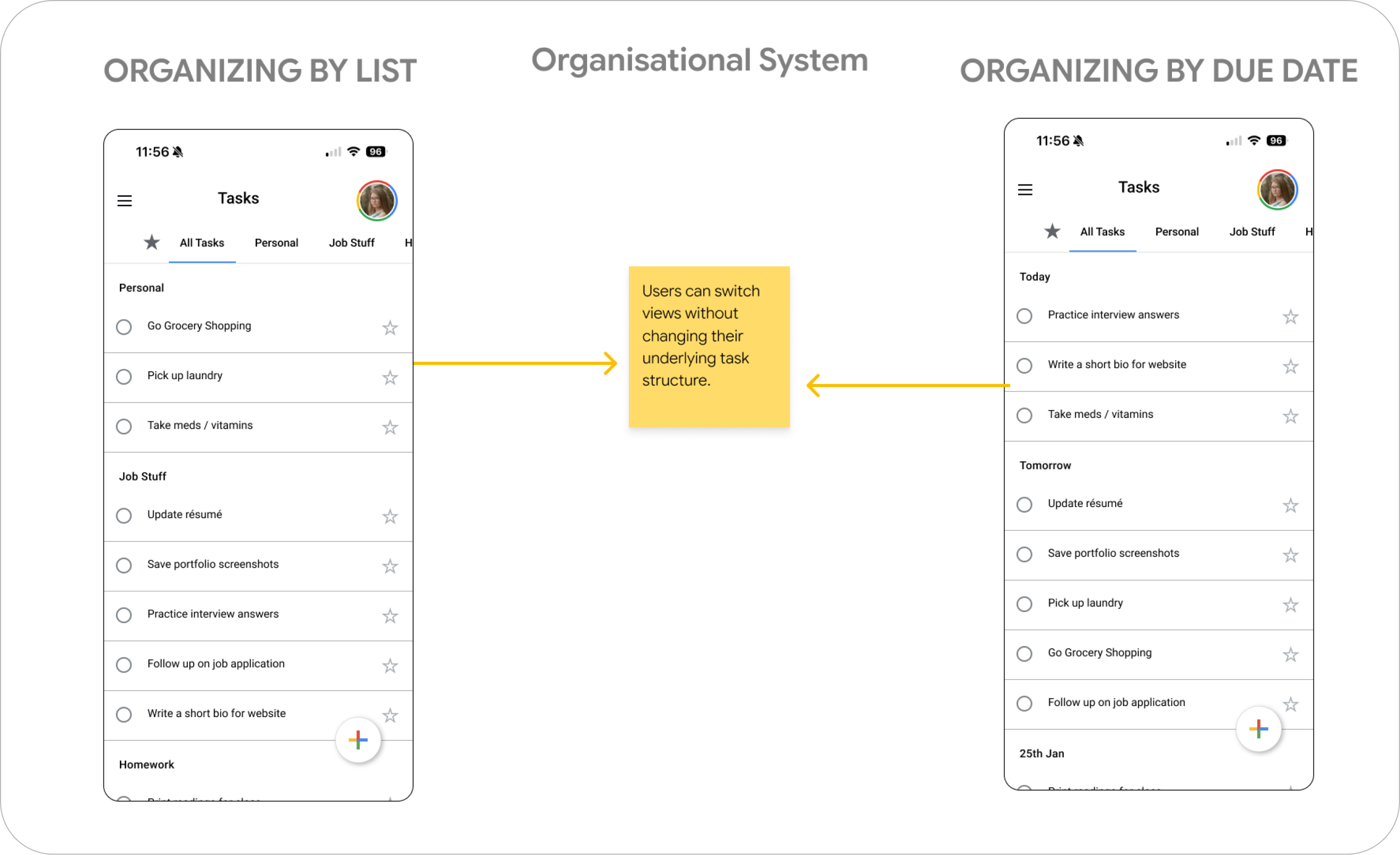Star Update résumé in right phone

pos(1290,505)
